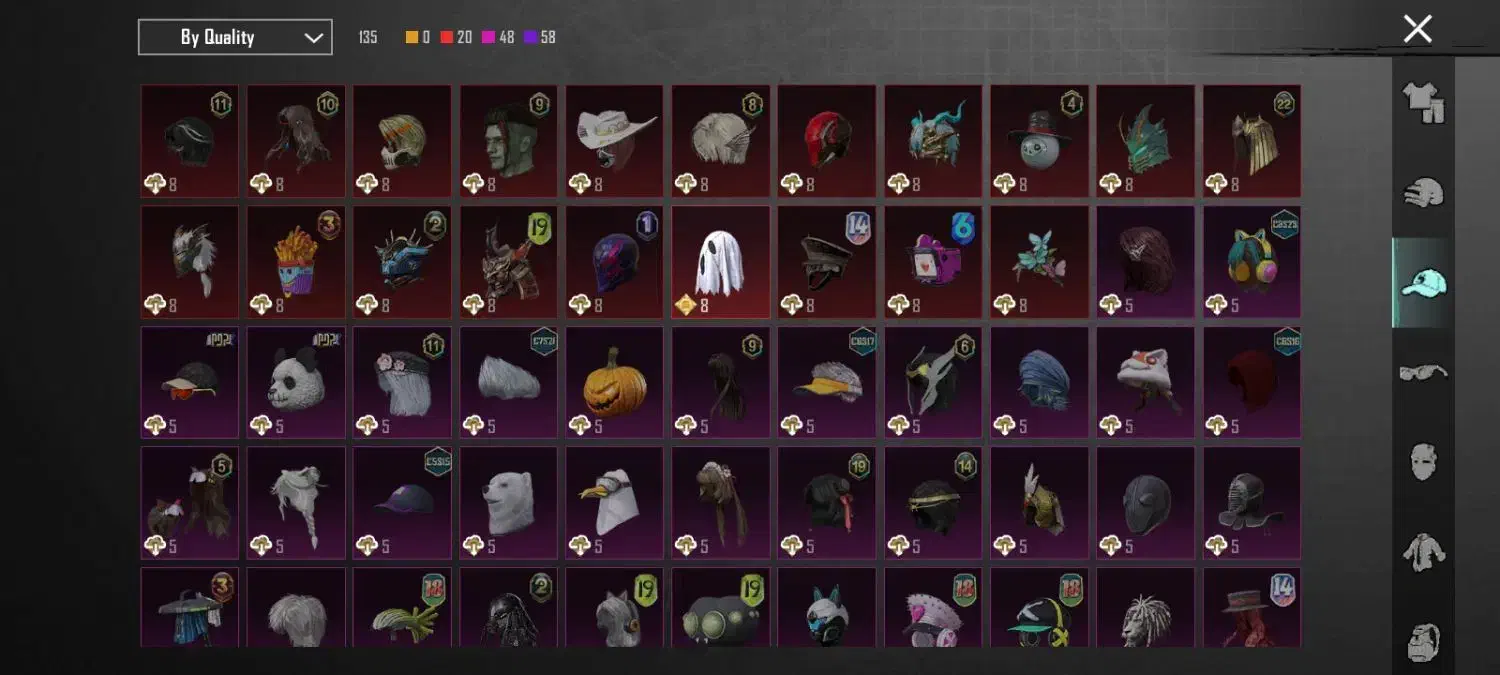Choose the panda head item

click(297, 382)
